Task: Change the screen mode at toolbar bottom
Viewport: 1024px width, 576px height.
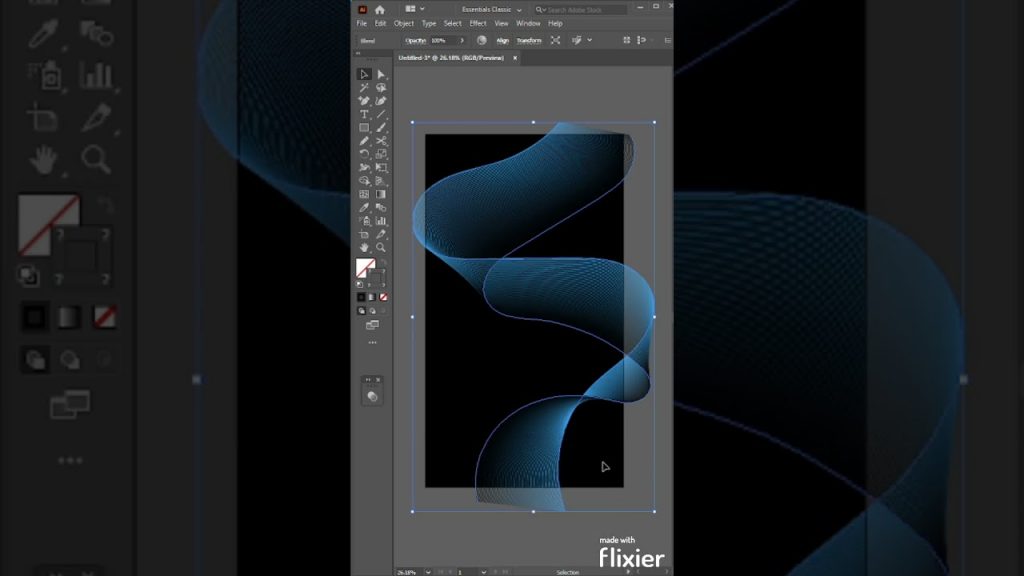Action: click(372, 324)
